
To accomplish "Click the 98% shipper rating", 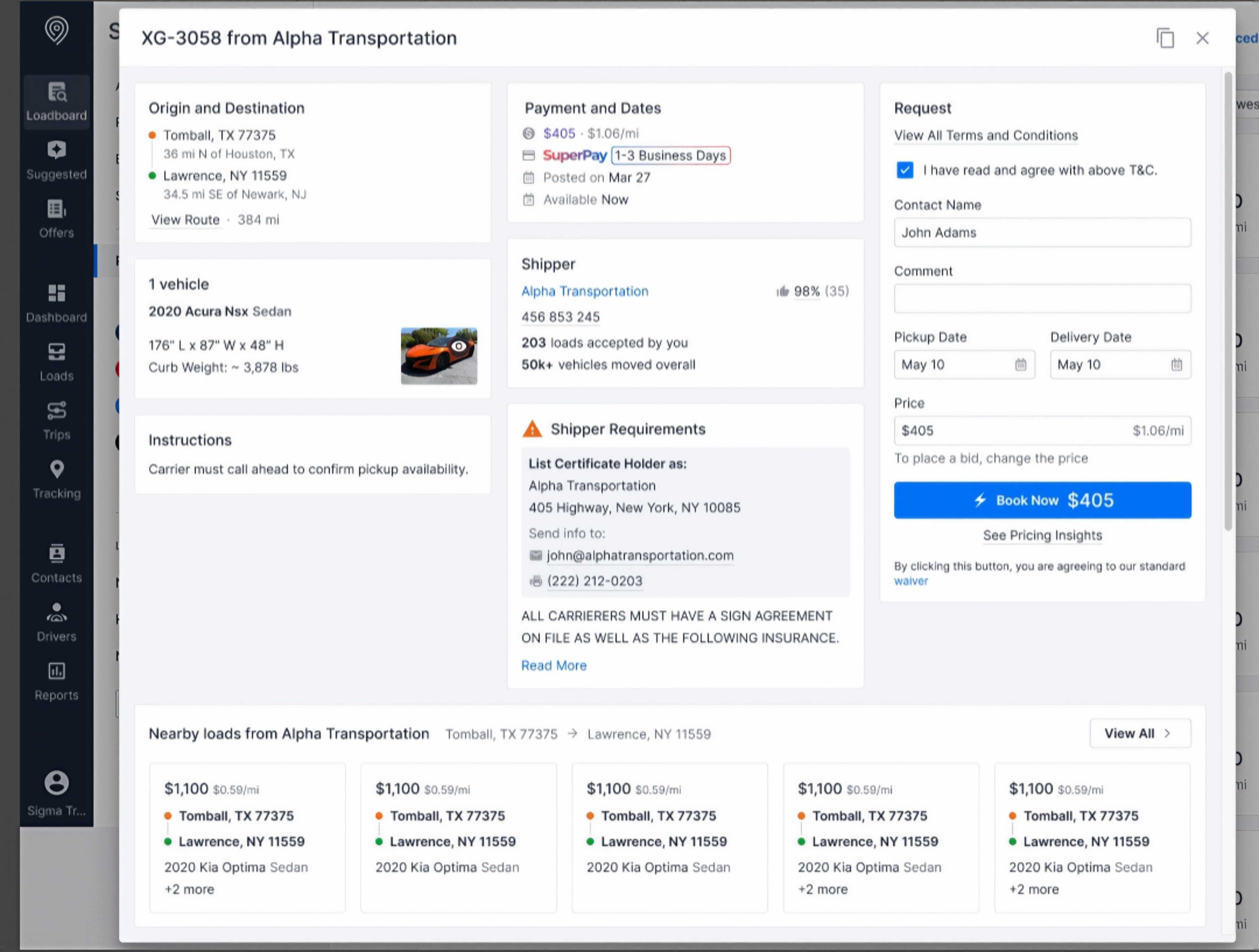I will click(807, 291).
